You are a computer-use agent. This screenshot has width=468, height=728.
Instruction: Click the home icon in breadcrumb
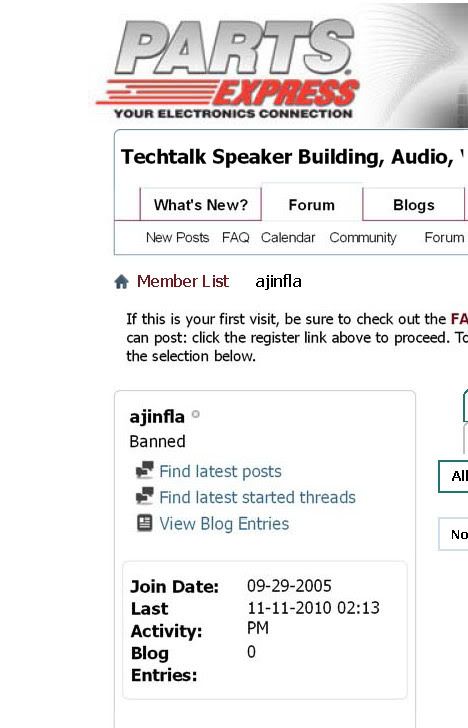click(x=121, y=281)
